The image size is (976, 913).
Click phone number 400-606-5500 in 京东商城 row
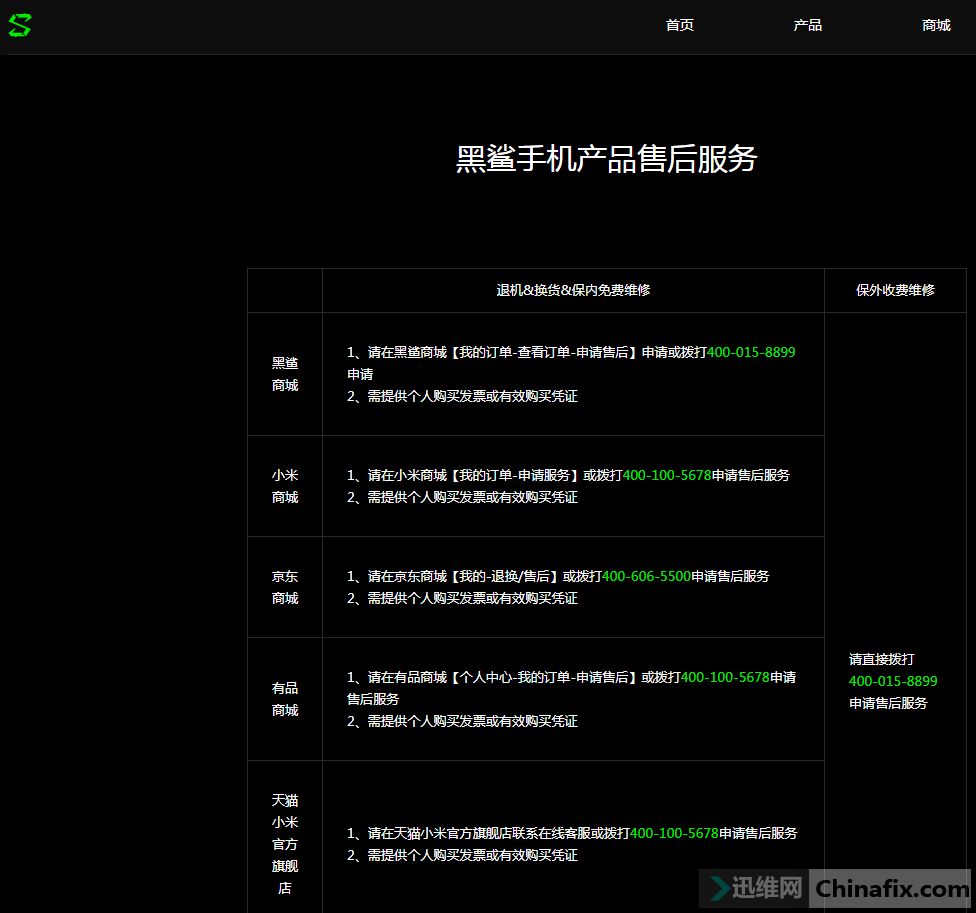647,576
